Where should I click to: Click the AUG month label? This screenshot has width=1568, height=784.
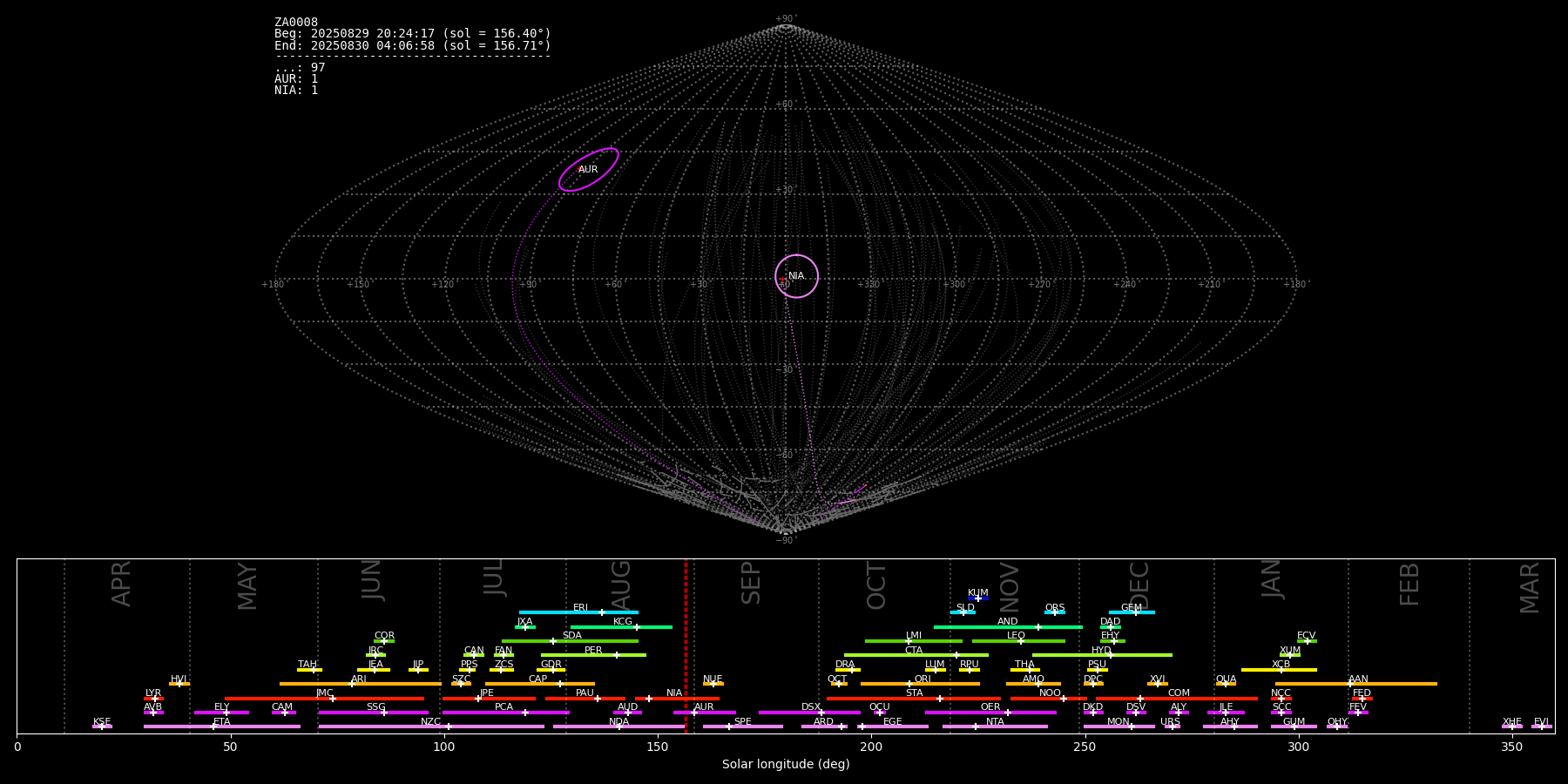pos(621,585)
